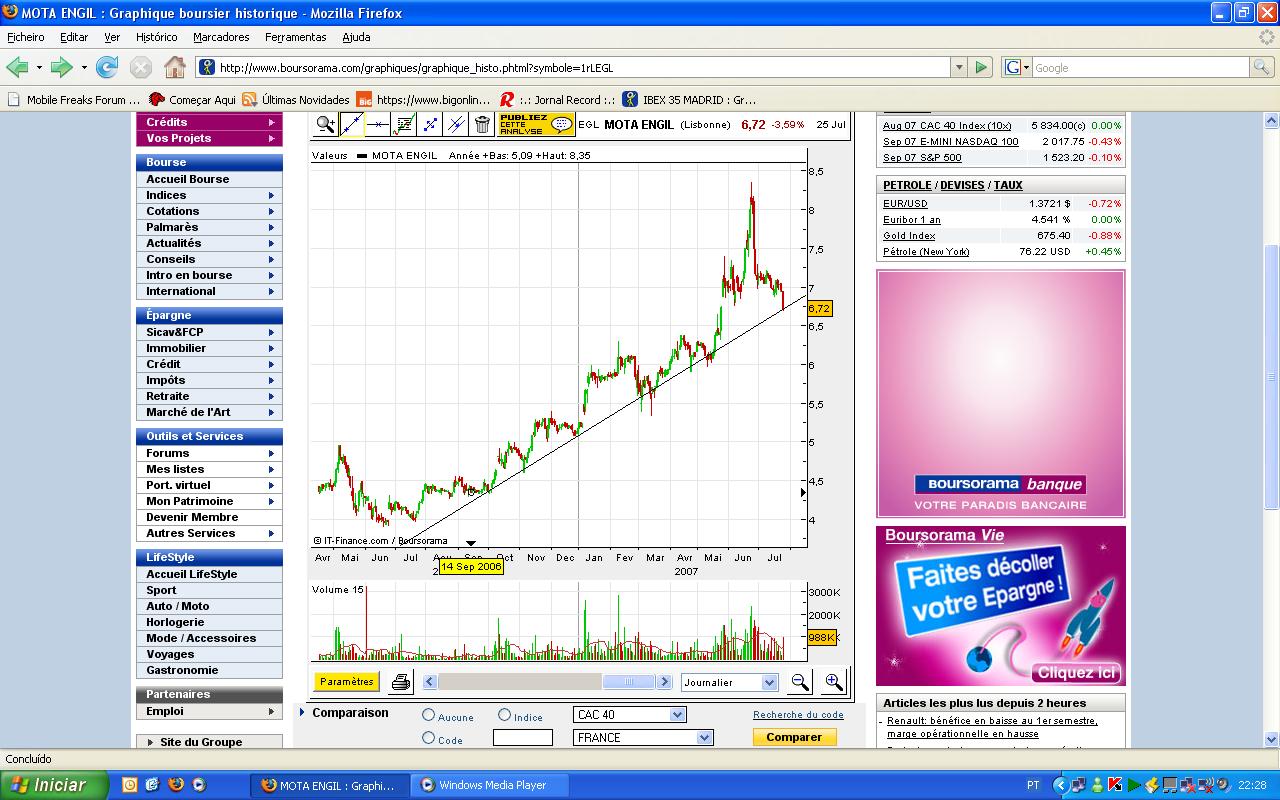Select the Indice comparison radio button

coord(505,715)
